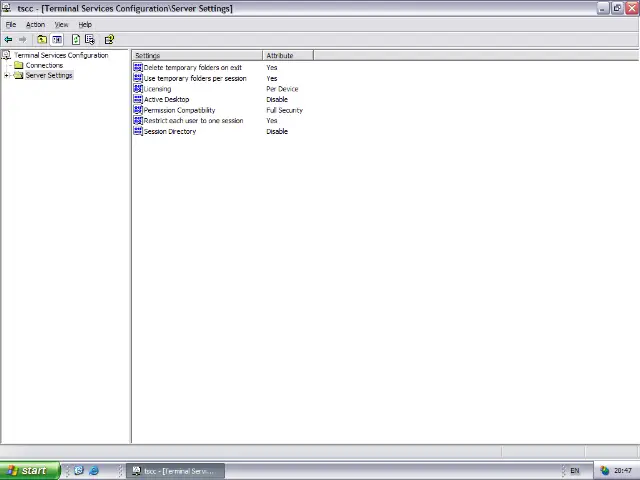
Task: Open the Windows start button
Action: tap(30, 471)
